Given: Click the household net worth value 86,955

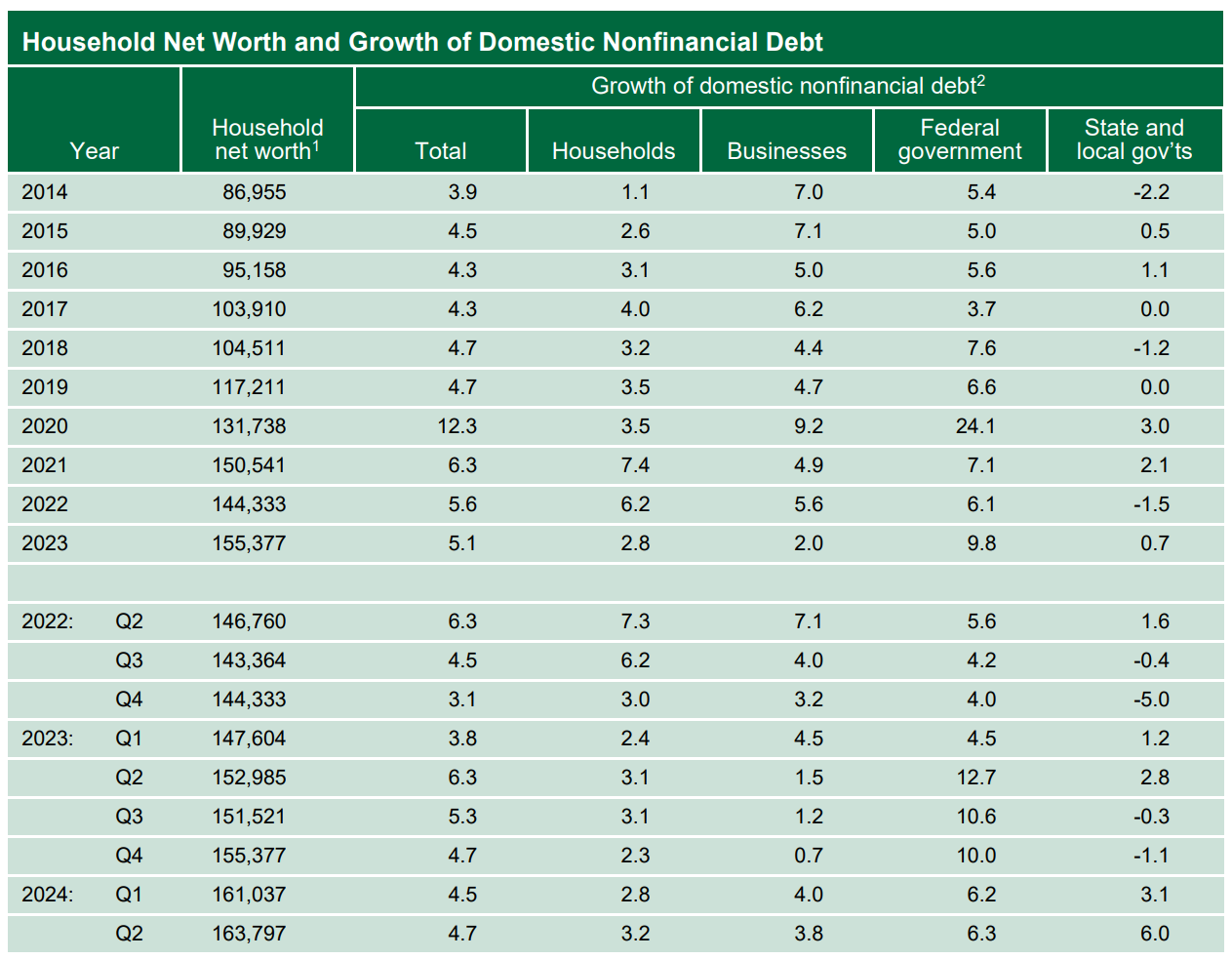Looking at the screenshot, I should click(254, 192).
